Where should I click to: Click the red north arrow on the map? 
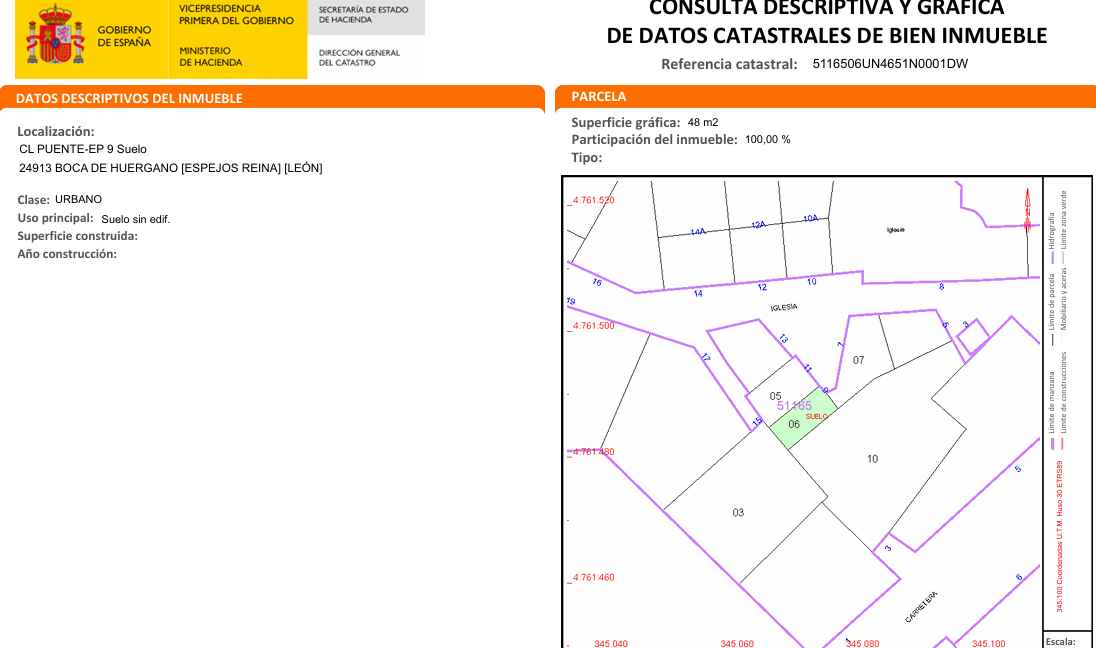[x=1028, y=210]
